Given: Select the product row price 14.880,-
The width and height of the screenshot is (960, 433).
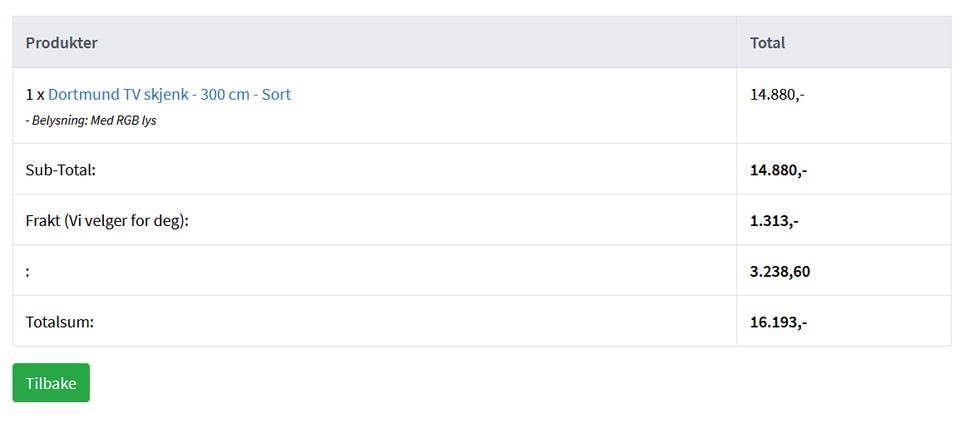Looking at the screenshot, I should 777,94.
